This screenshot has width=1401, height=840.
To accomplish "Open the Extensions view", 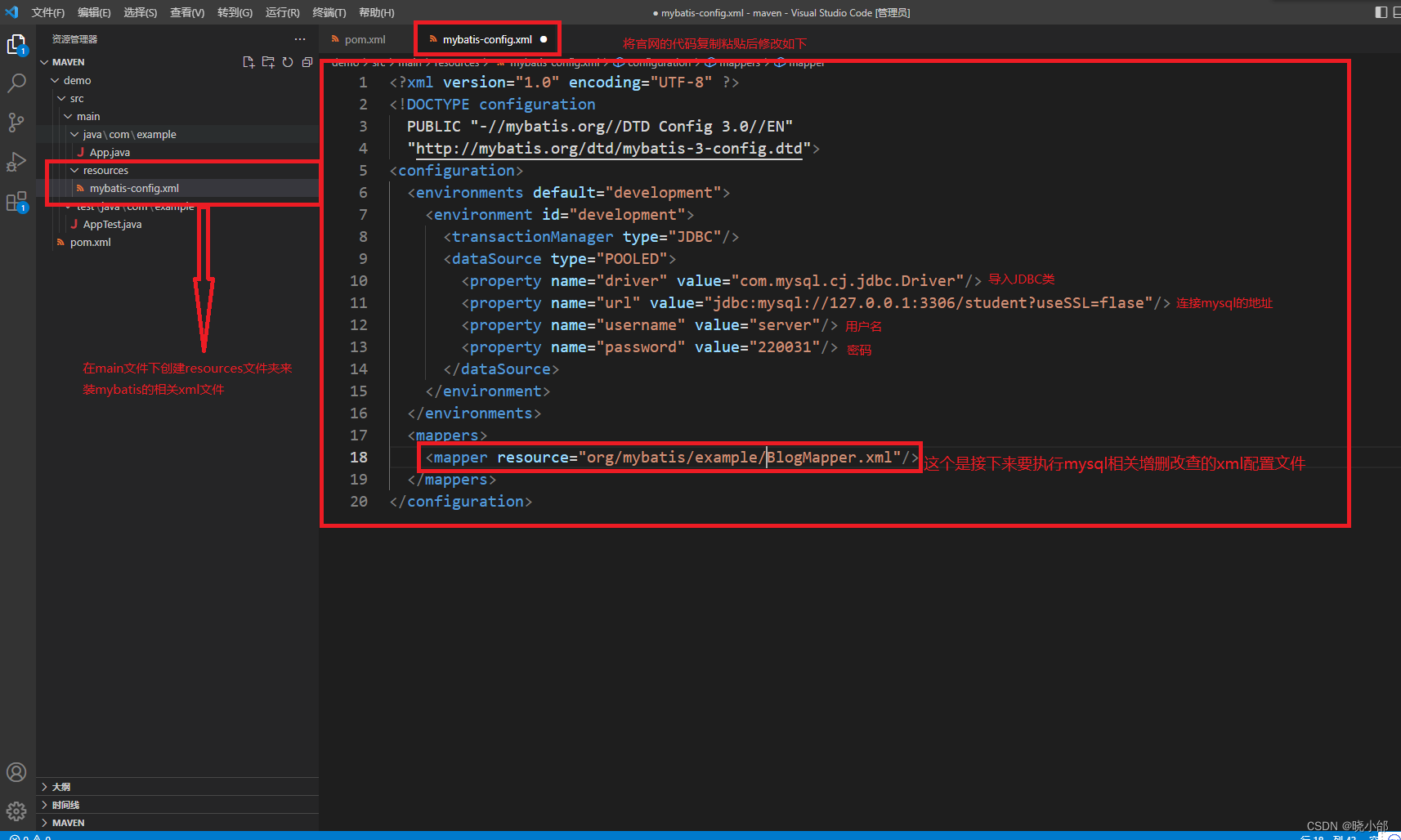I will pos(17,201).
